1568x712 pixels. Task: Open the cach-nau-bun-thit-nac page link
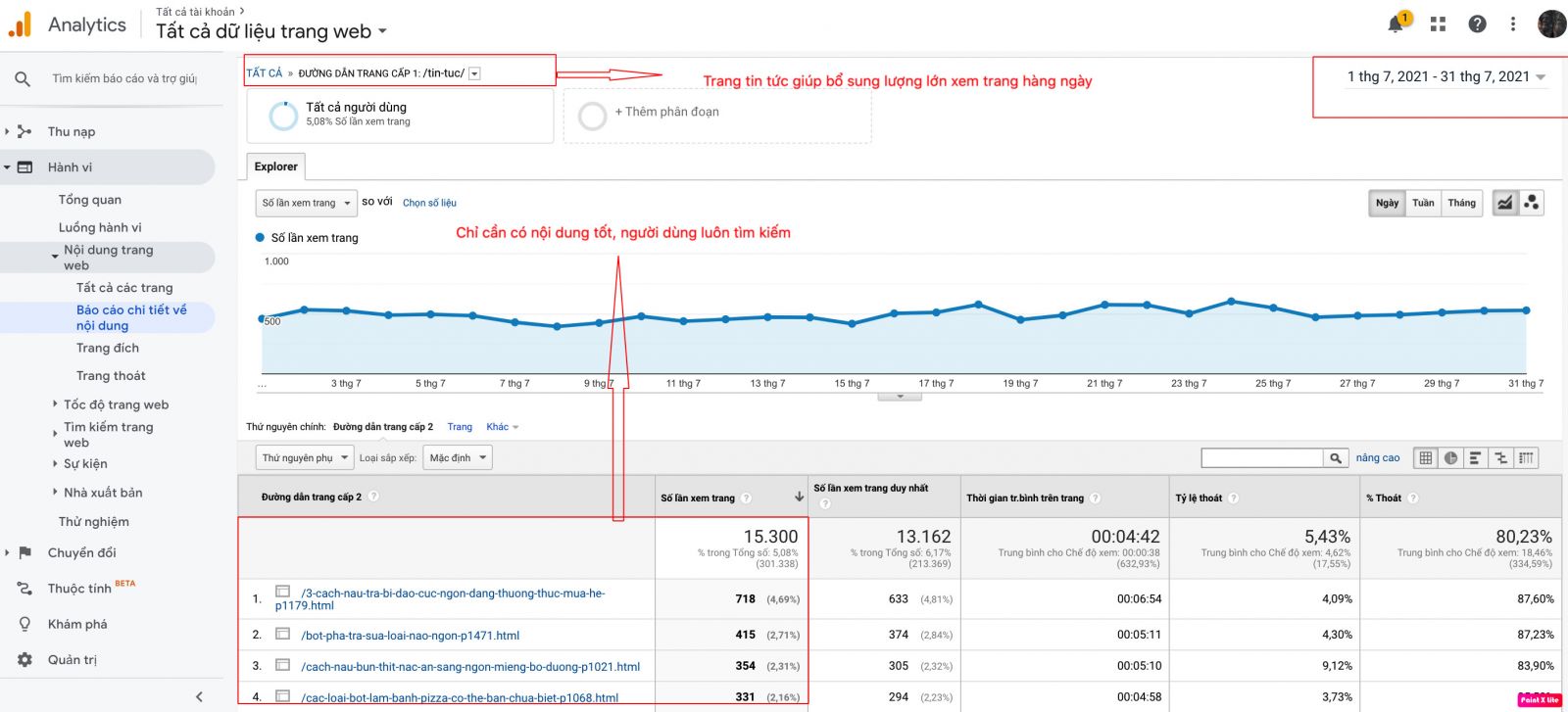click(x=470, y=667)
